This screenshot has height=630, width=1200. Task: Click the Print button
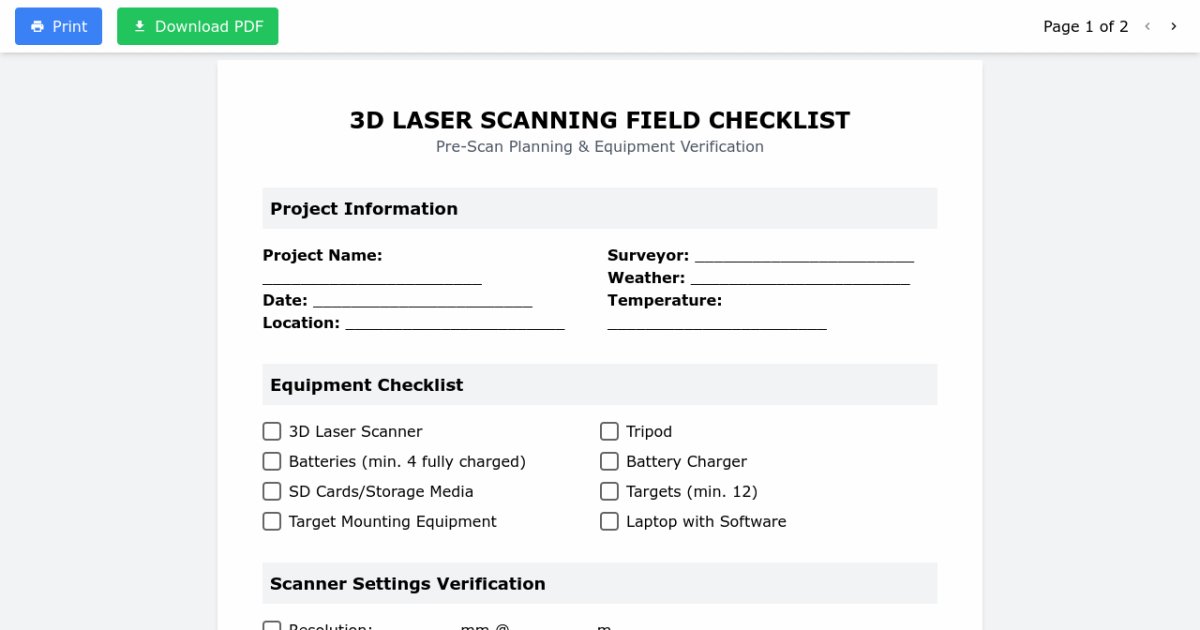[58, 27]
